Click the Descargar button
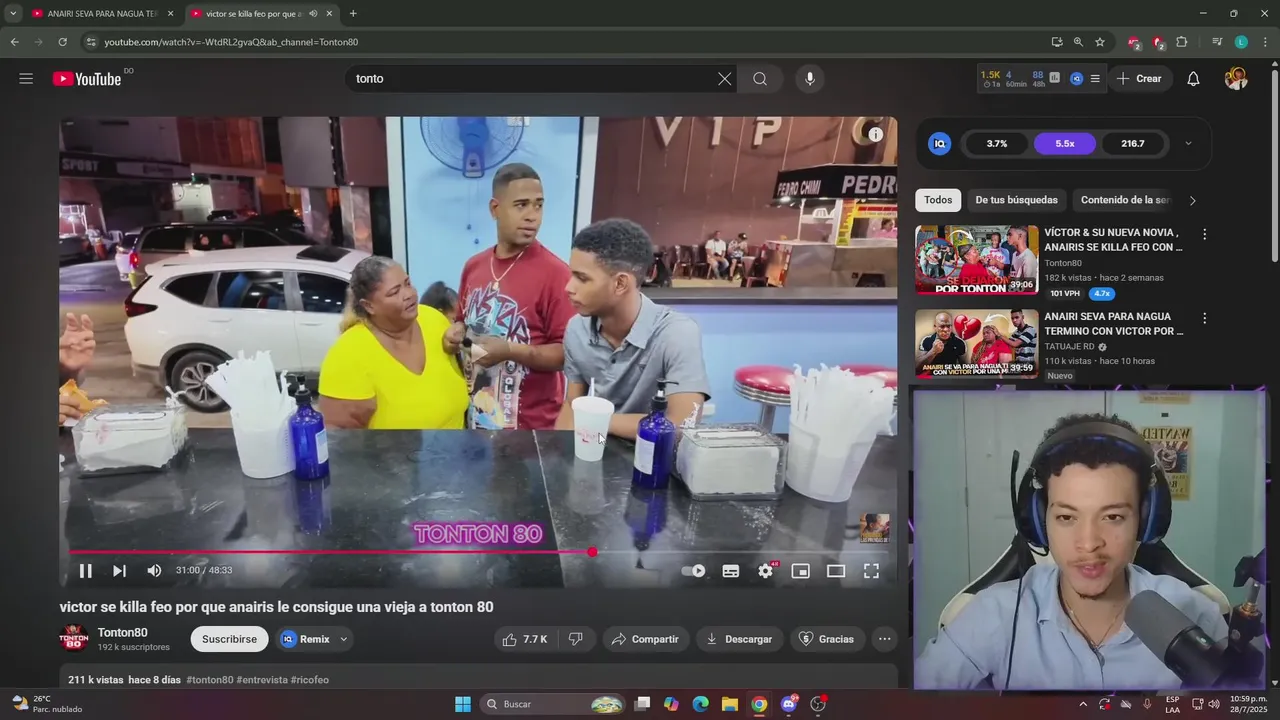This screenshot has height=720, width=1280. [738, 639]
